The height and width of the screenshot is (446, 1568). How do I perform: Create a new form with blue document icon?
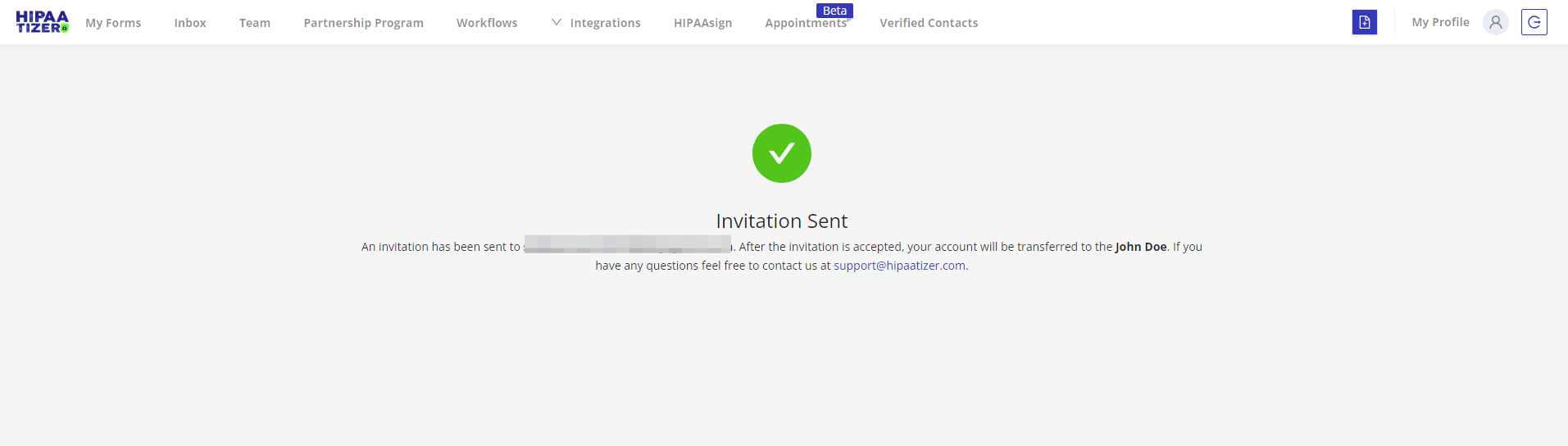(x=1365, y=22)
